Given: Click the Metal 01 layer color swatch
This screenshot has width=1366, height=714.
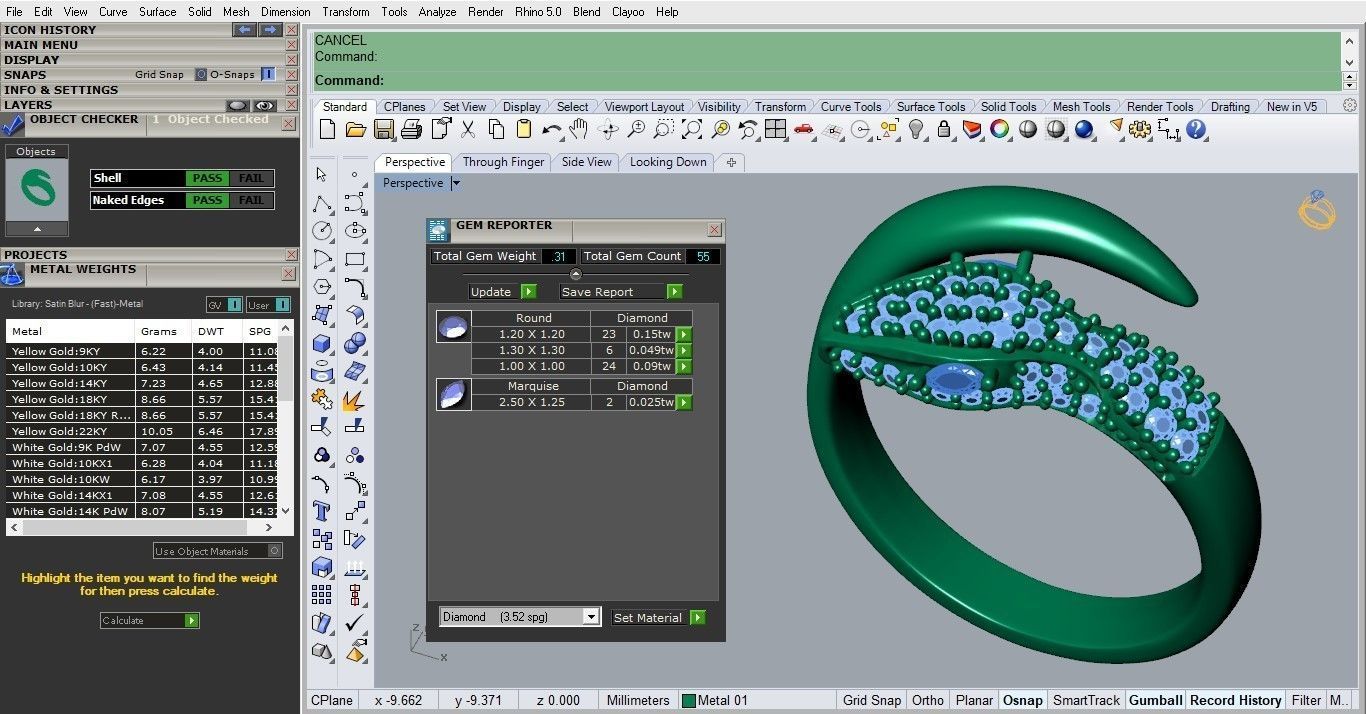Looking at the screenshot, I should [x=688, y=700].
